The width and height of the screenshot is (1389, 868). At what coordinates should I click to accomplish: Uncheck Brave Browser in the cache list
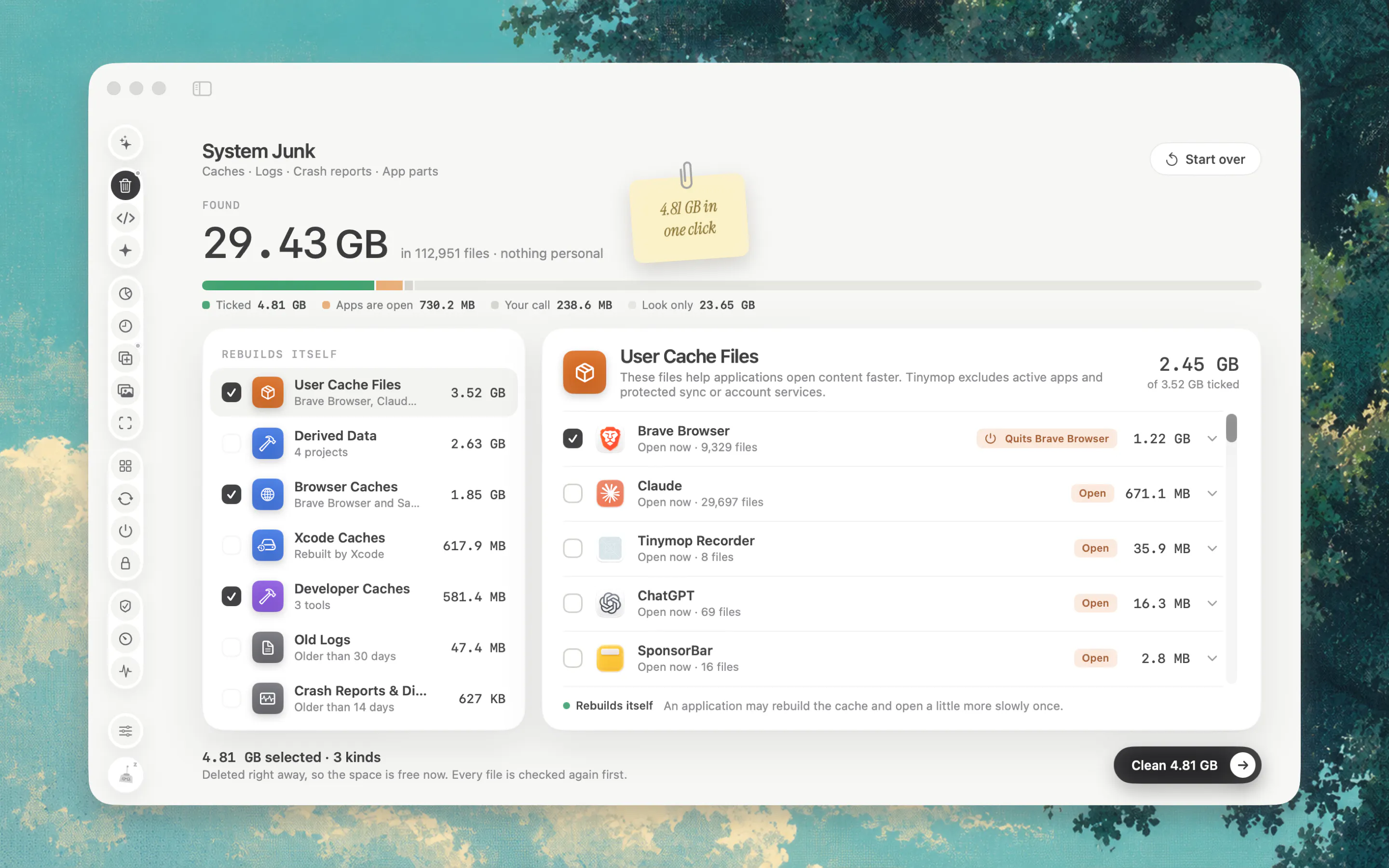tap(572, 439)
